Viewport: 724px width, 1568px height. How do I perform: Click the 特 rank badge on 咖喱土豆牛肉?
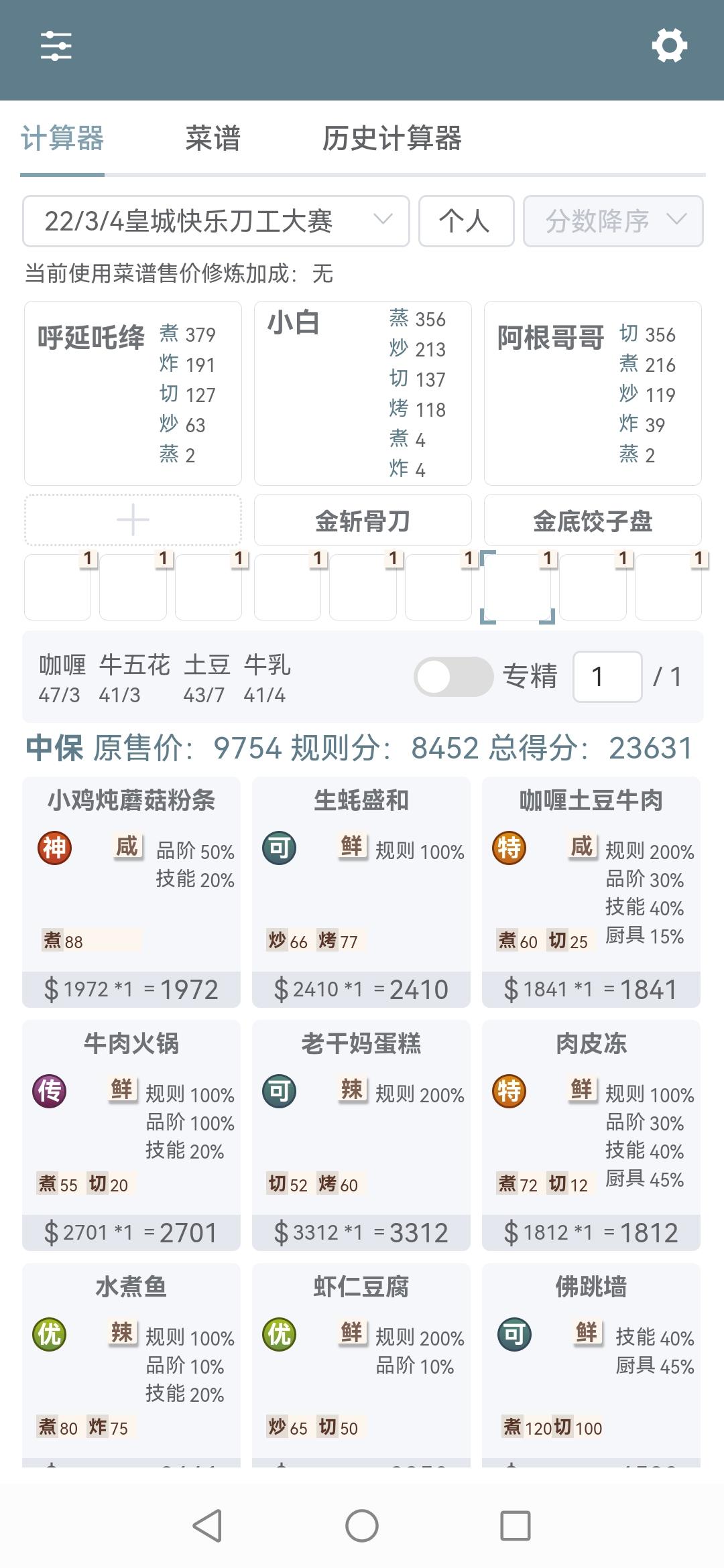[x=509, y=848]
